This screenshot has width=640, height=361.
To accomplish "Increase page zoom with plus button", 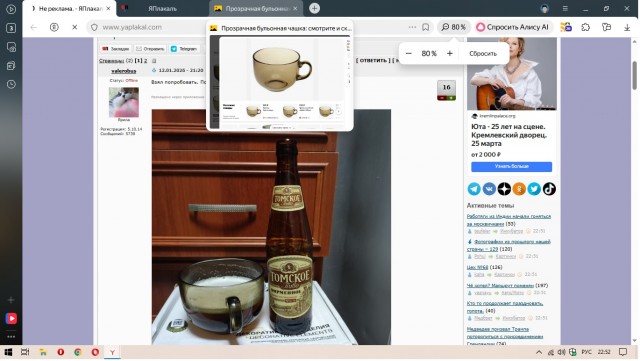I will tap(449, 53).
